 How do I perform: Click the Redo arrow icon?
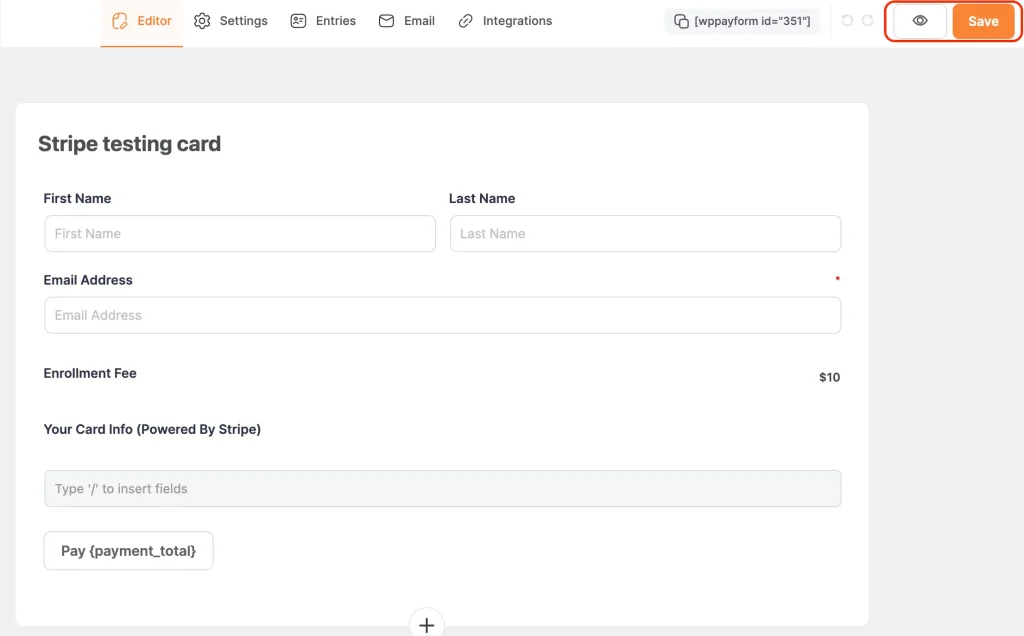(x=866, y=20)
